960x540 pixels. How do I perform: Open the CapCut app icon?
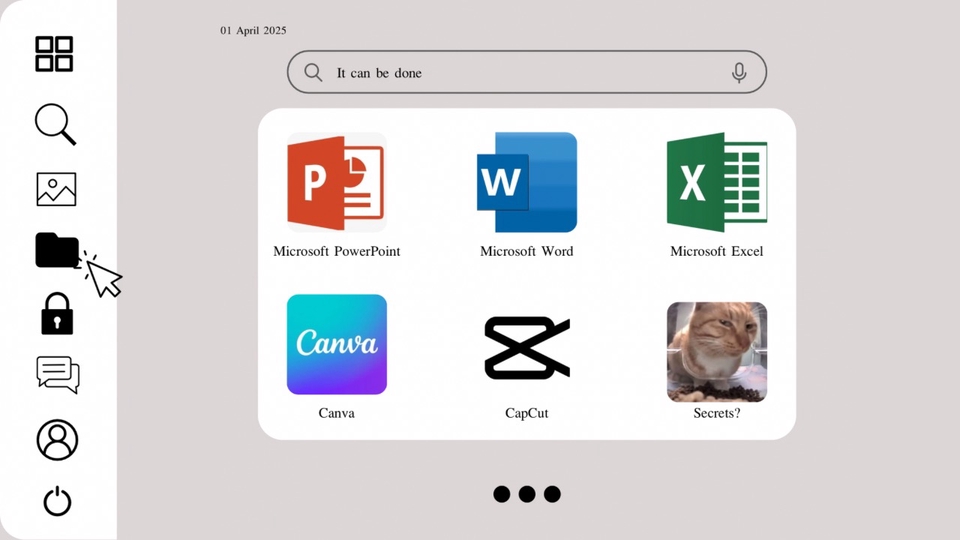527,348
